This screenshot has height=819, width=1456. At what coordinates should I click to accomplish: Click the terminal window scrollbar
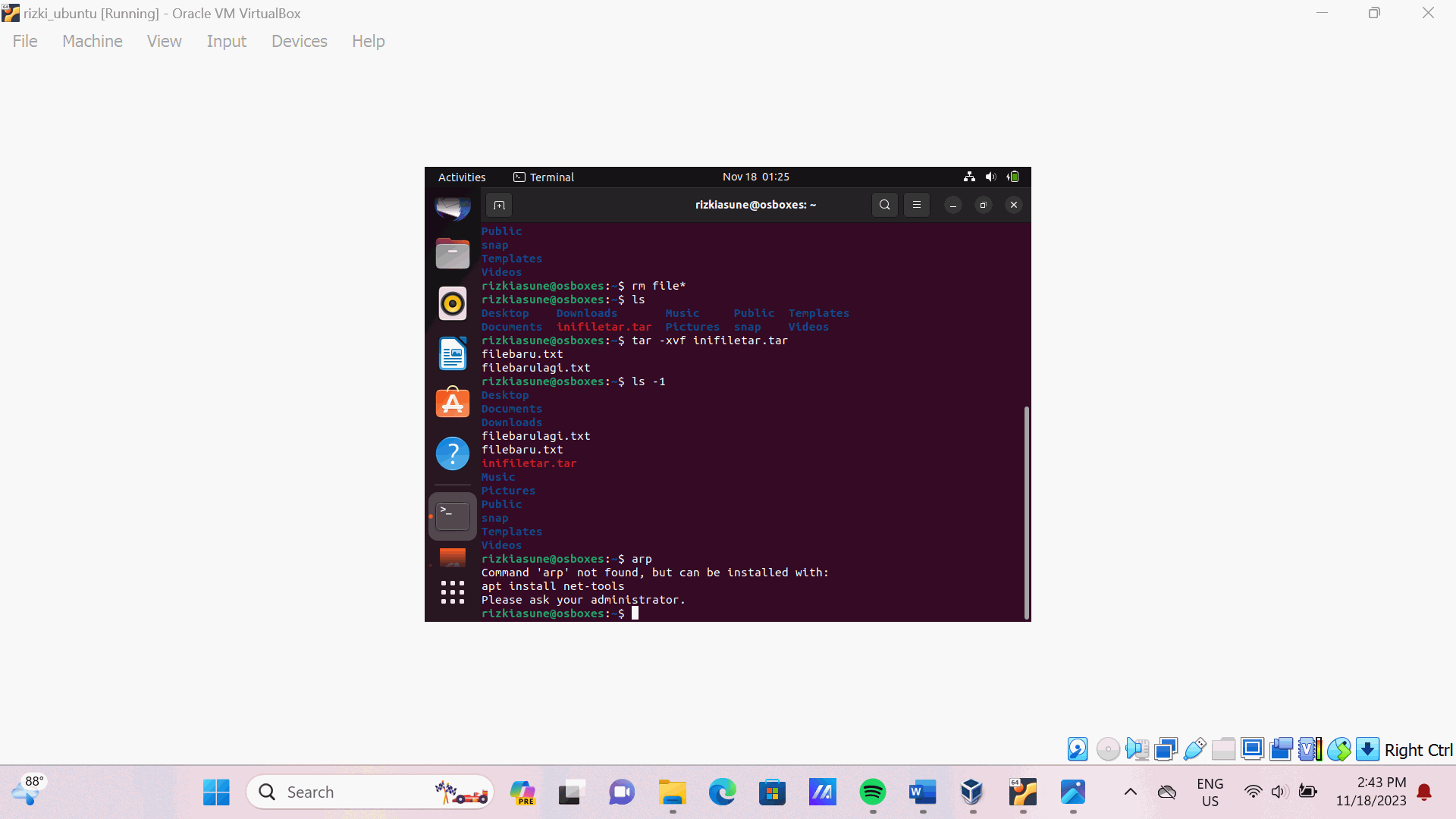point(1027,513)
